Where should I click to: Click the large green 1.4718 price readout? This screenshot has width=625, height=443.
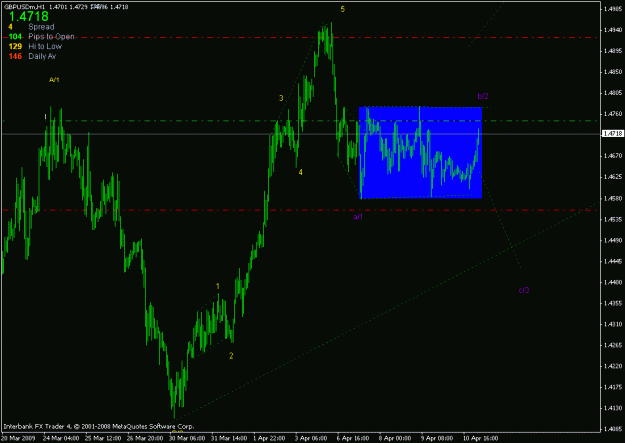(28, 17)
